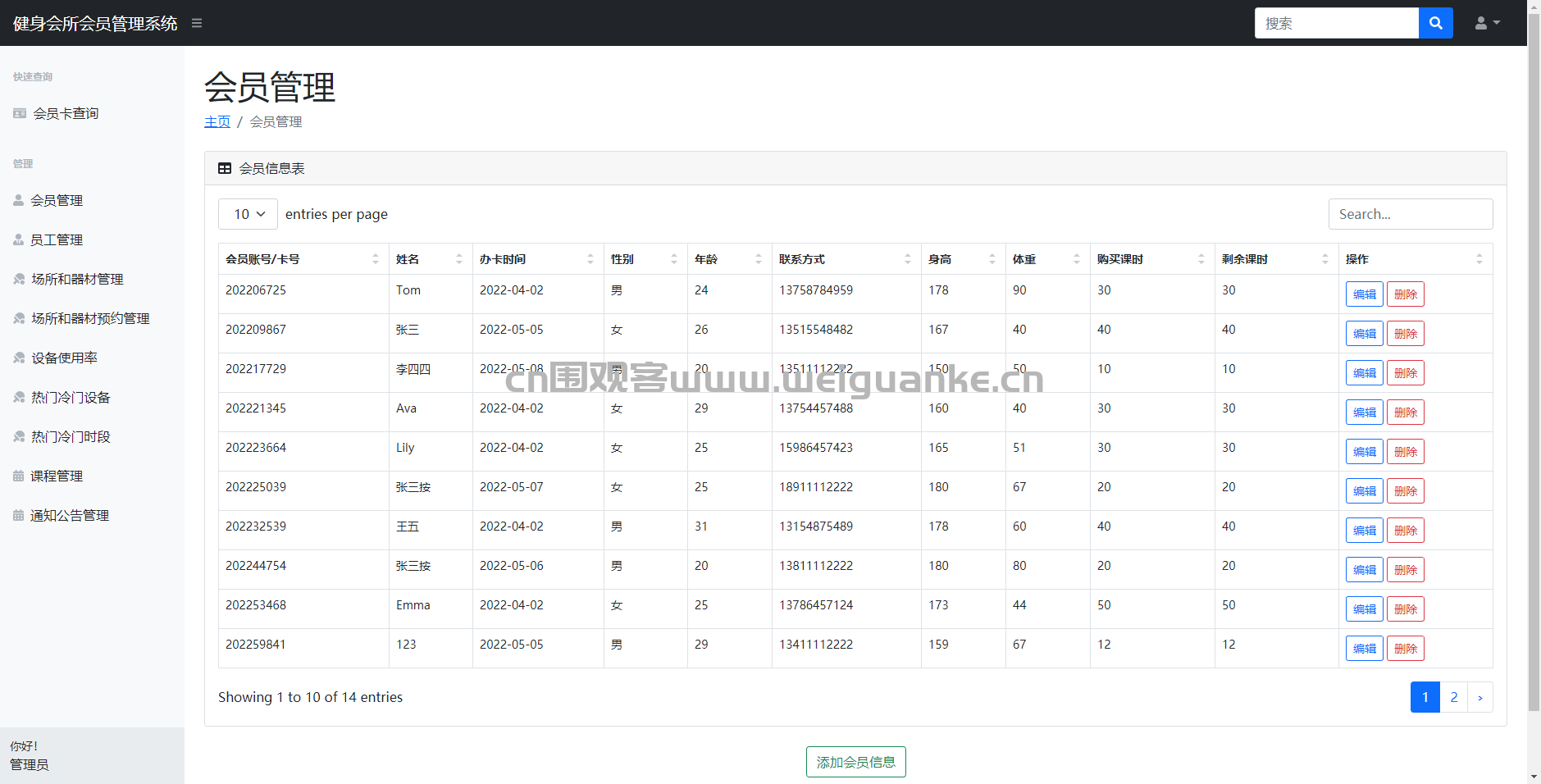Open 场所和器材管理 menu item
1541x784 pixels.
(x=77, y=279)
